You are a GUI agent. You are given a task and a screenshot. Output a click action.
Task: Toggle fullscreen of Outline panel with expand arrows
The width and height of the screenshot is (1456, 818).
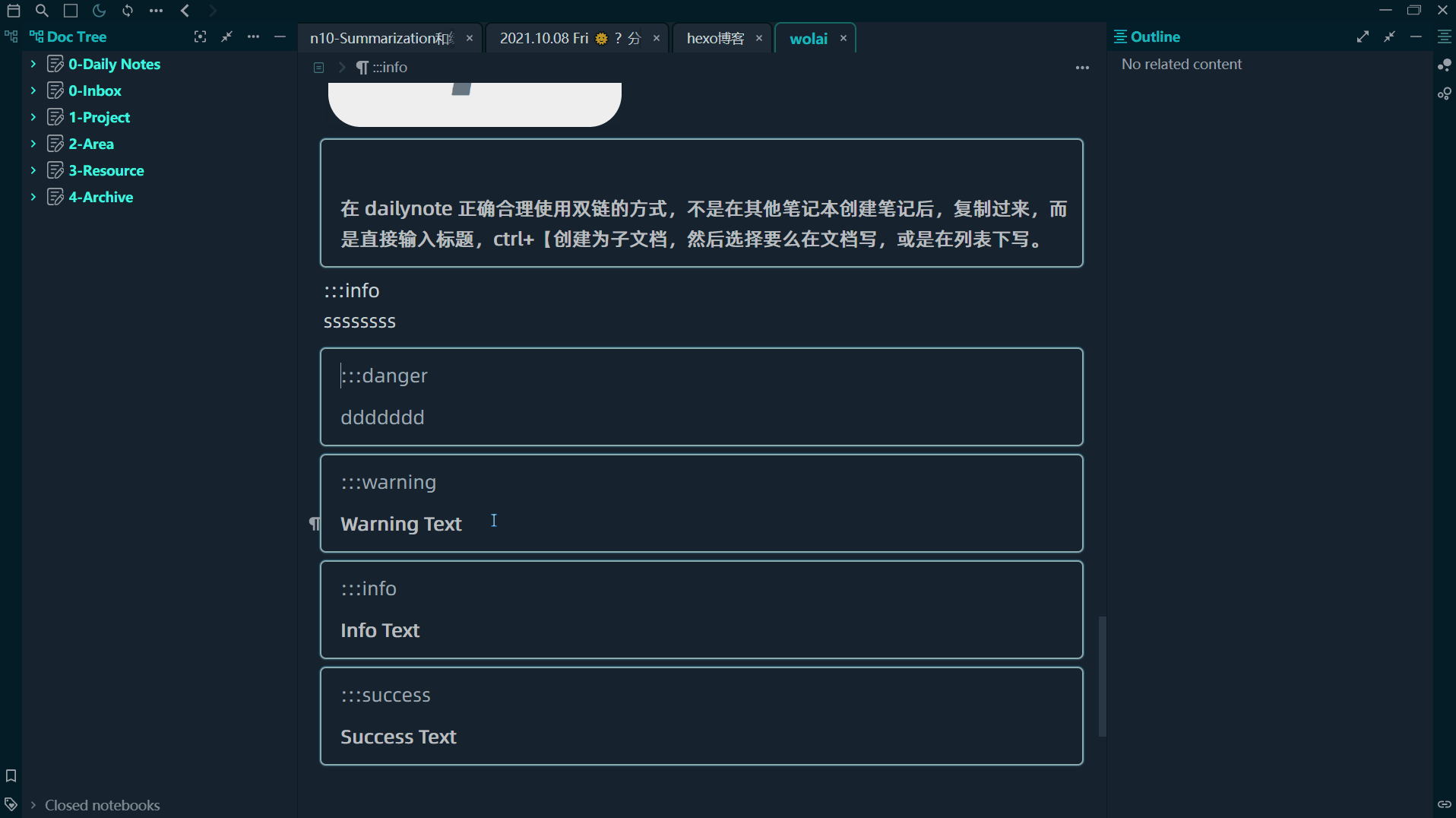point(1363,36)
